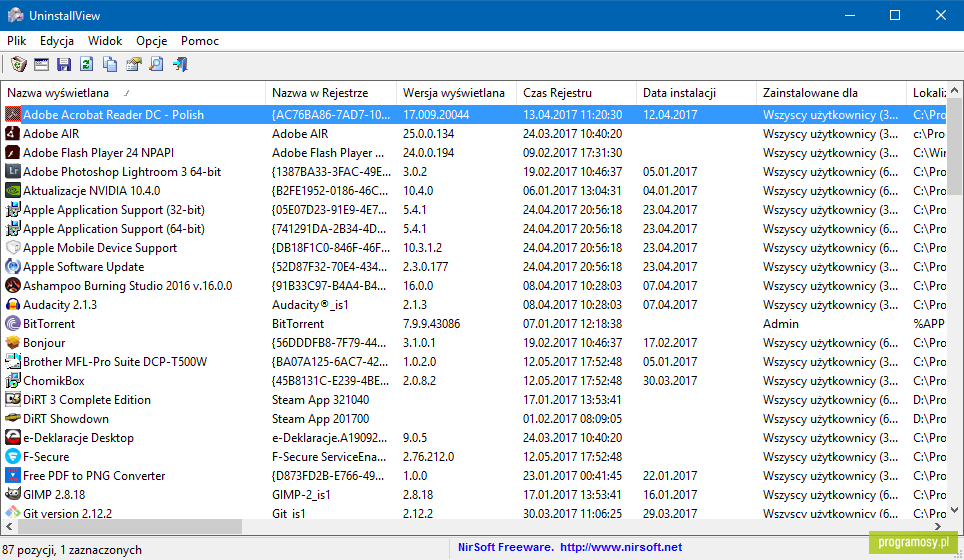
Task: Open the www.nirsoft.net link
Action: 621,547
